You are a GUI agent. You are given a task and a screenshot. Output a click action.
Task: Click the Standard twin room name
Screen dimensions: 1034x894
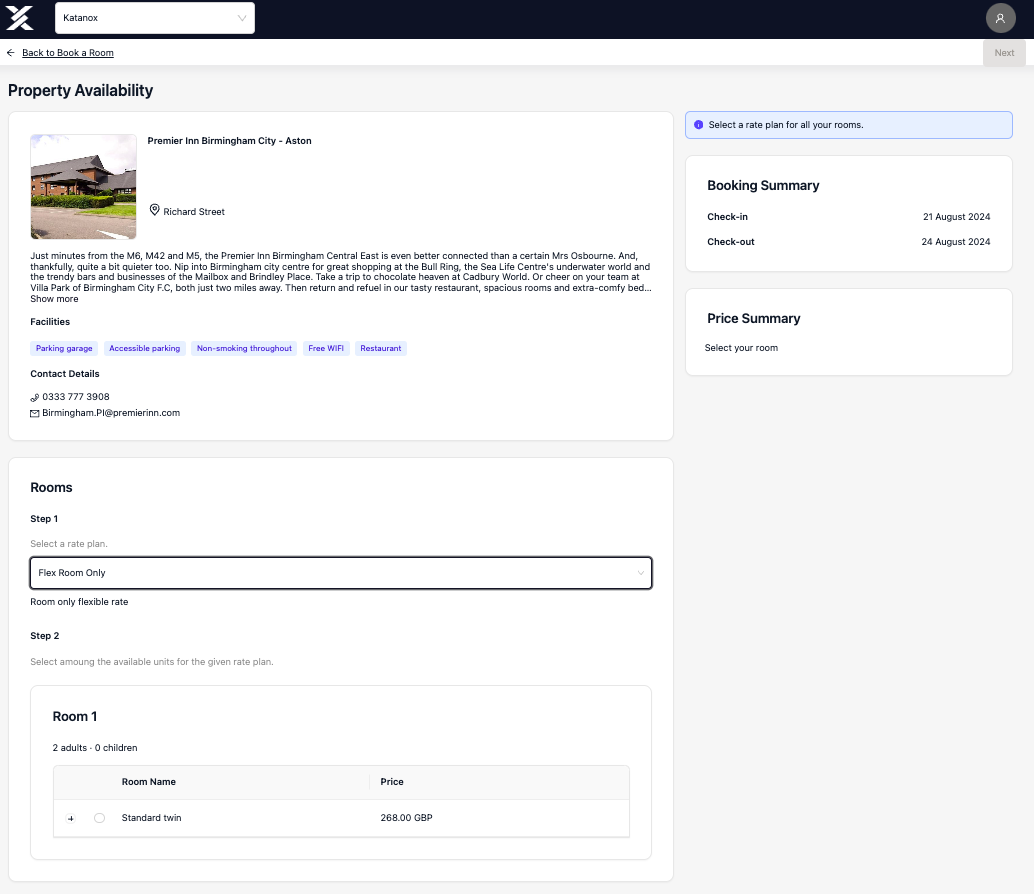coord(152,818)
